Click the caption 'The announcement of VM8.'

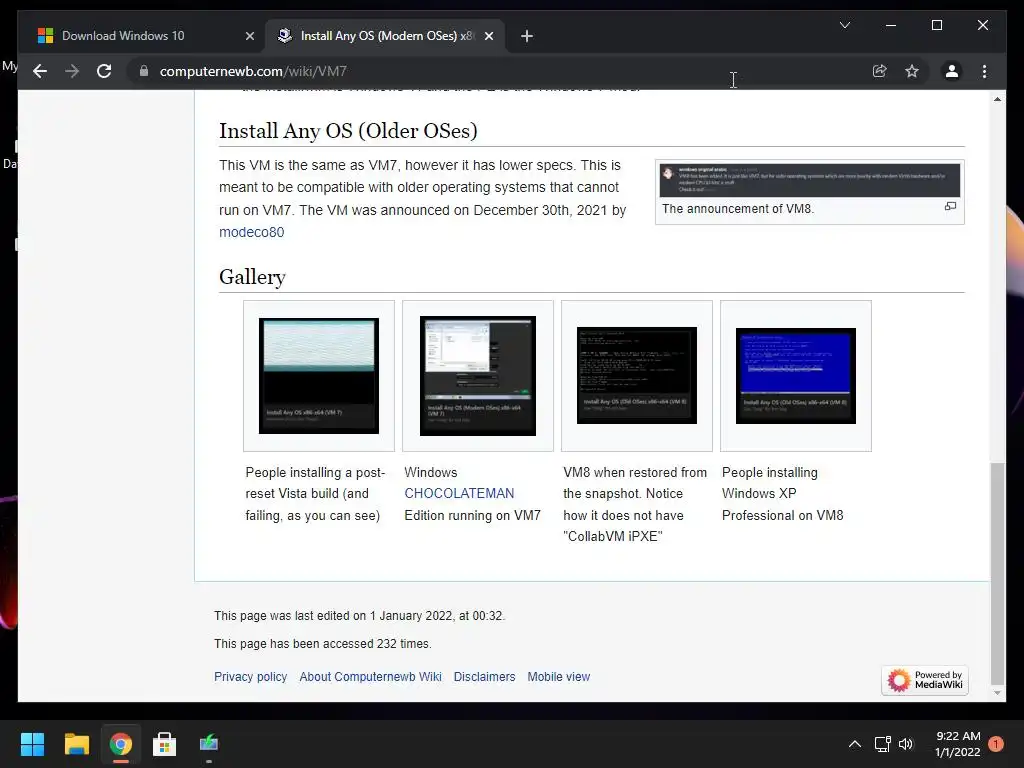tap(738, 209)
